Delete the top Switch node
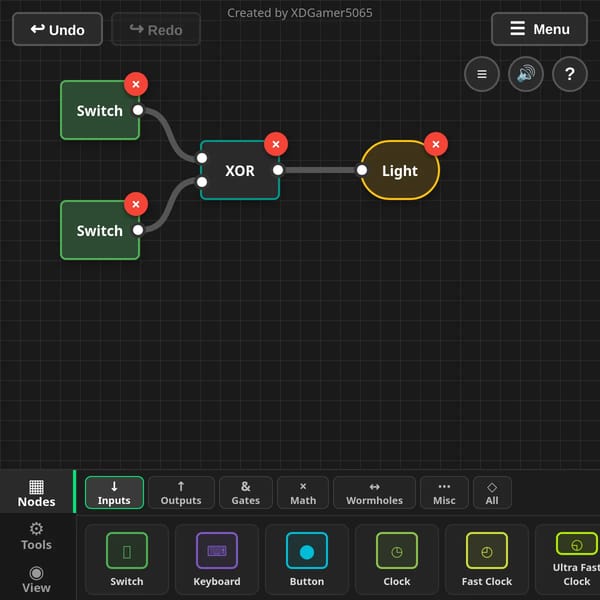The image size is (600, 600). pos(136,84)
